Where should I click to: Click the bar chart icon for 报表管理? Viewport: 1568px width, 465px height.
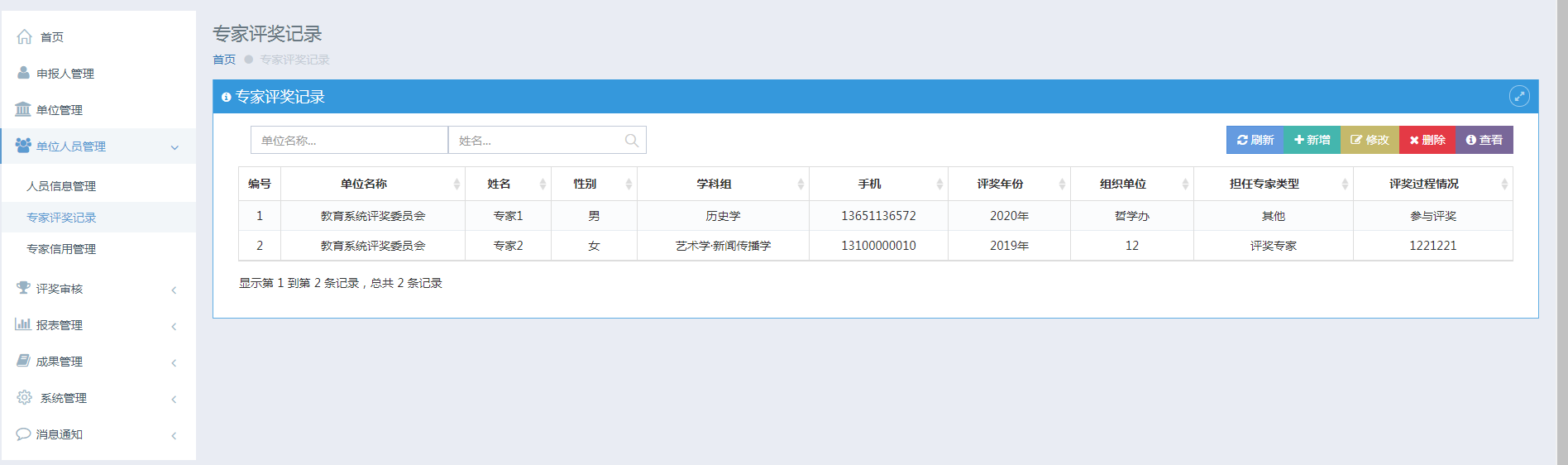(x=23, y=324)
